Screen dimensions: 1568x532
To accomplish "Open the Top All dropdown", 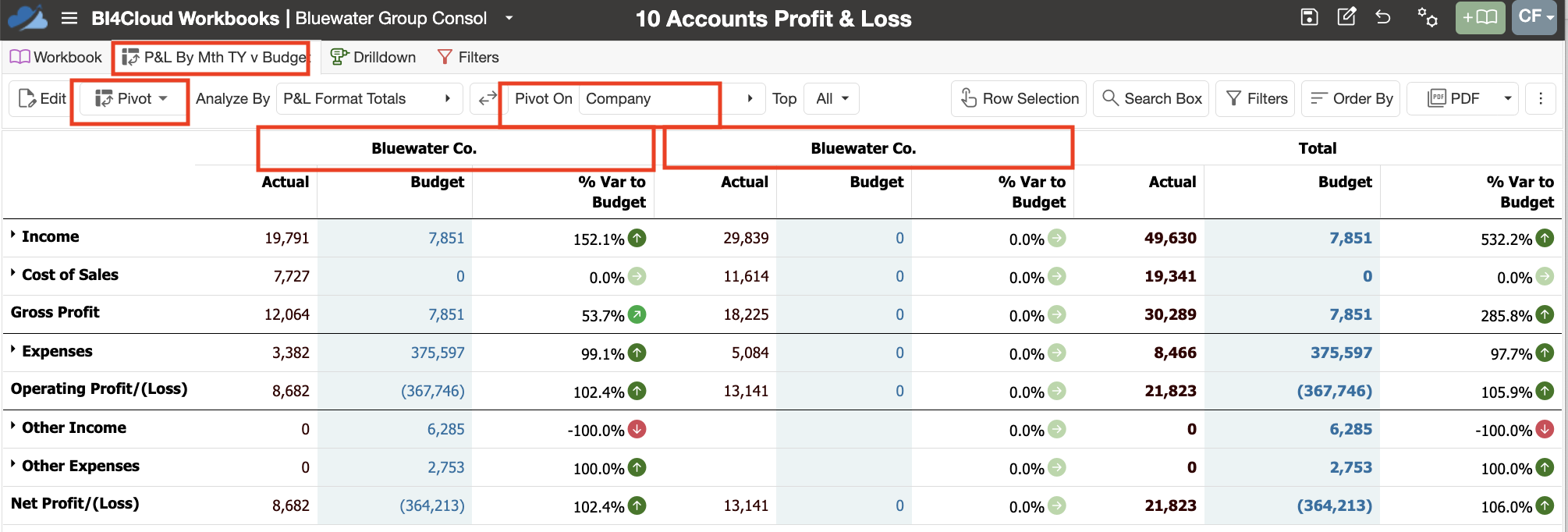I will (832, 99).
